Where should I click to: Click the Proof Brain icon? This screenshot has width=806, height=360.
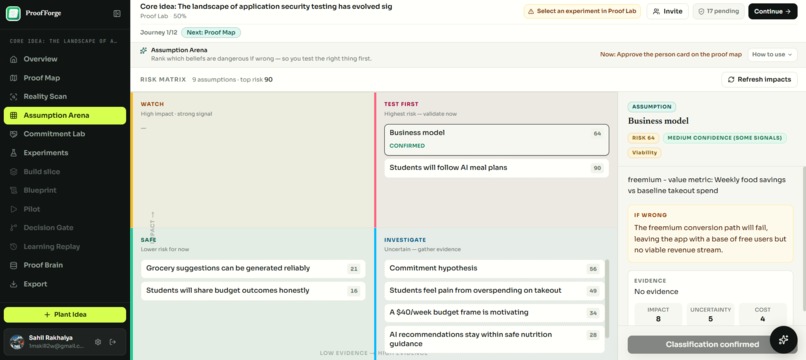(x=13, y=265)
